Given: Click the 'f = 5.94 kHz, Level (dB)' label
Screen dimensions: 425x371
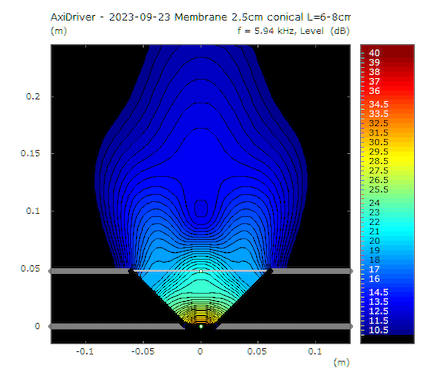Looking at the screenshot, I should (294, 31).
